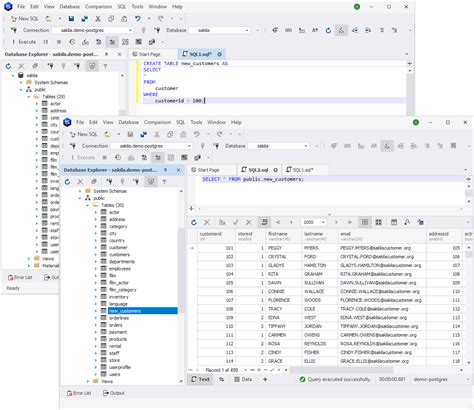The image size is (474, 410).
Task: Click the Undo icon in the back window
Action: click(138, 19)
